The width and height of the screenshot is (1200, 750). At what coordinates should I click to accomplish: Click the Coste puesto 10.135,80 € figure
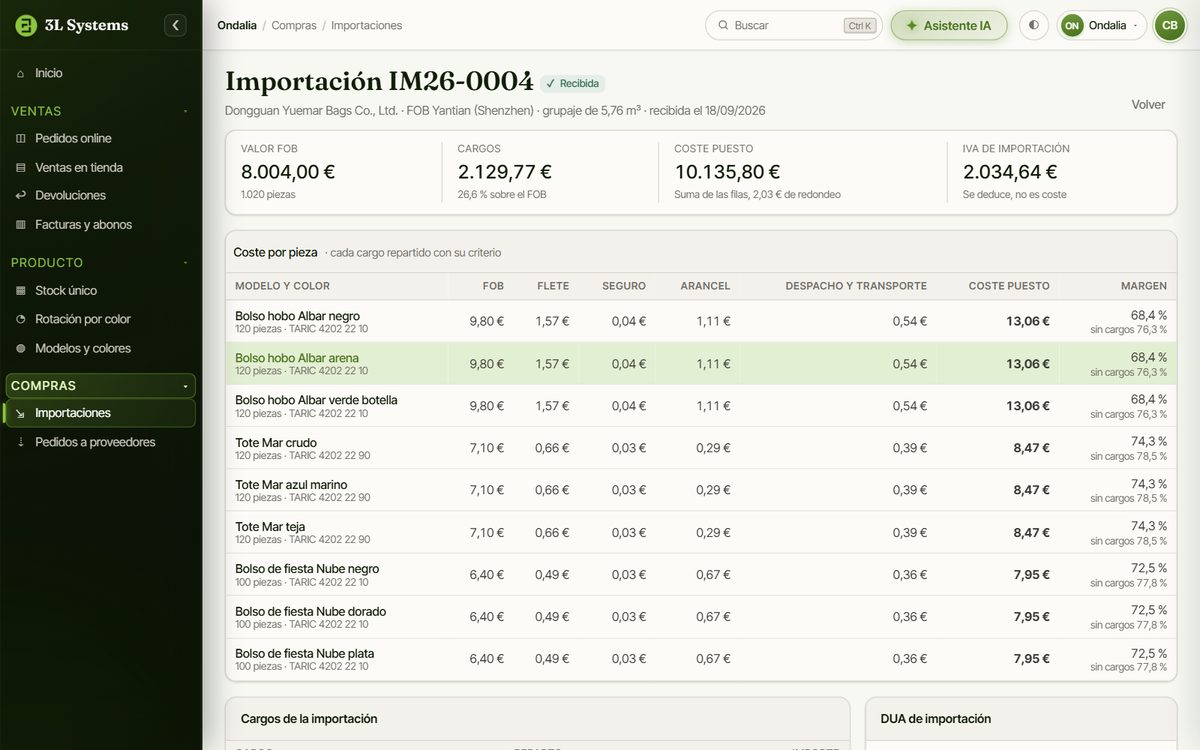pos(727,172)
